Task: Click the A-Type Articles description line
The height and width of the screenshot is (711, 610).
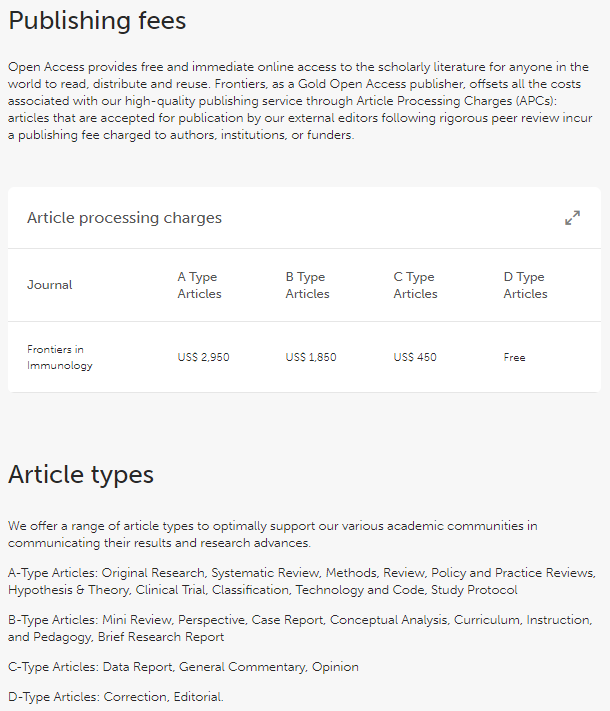Action: [x=300, y=581]
